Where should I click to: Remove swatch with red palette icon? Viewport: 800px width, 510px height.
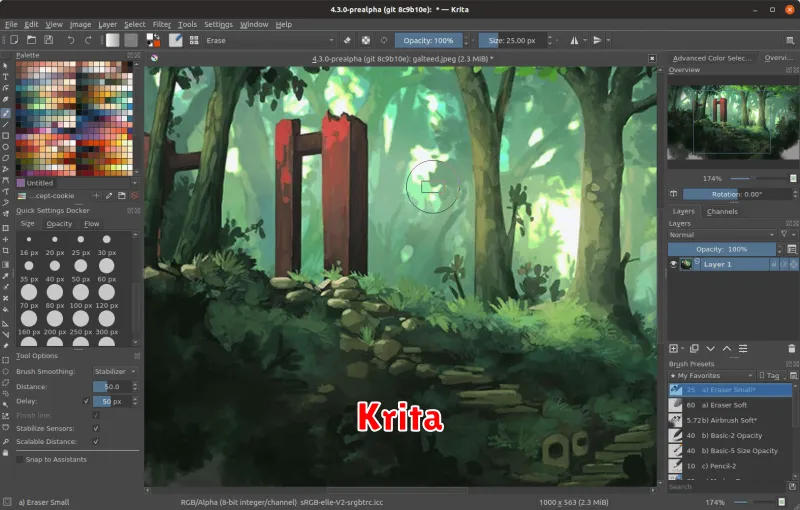(135, 196)
